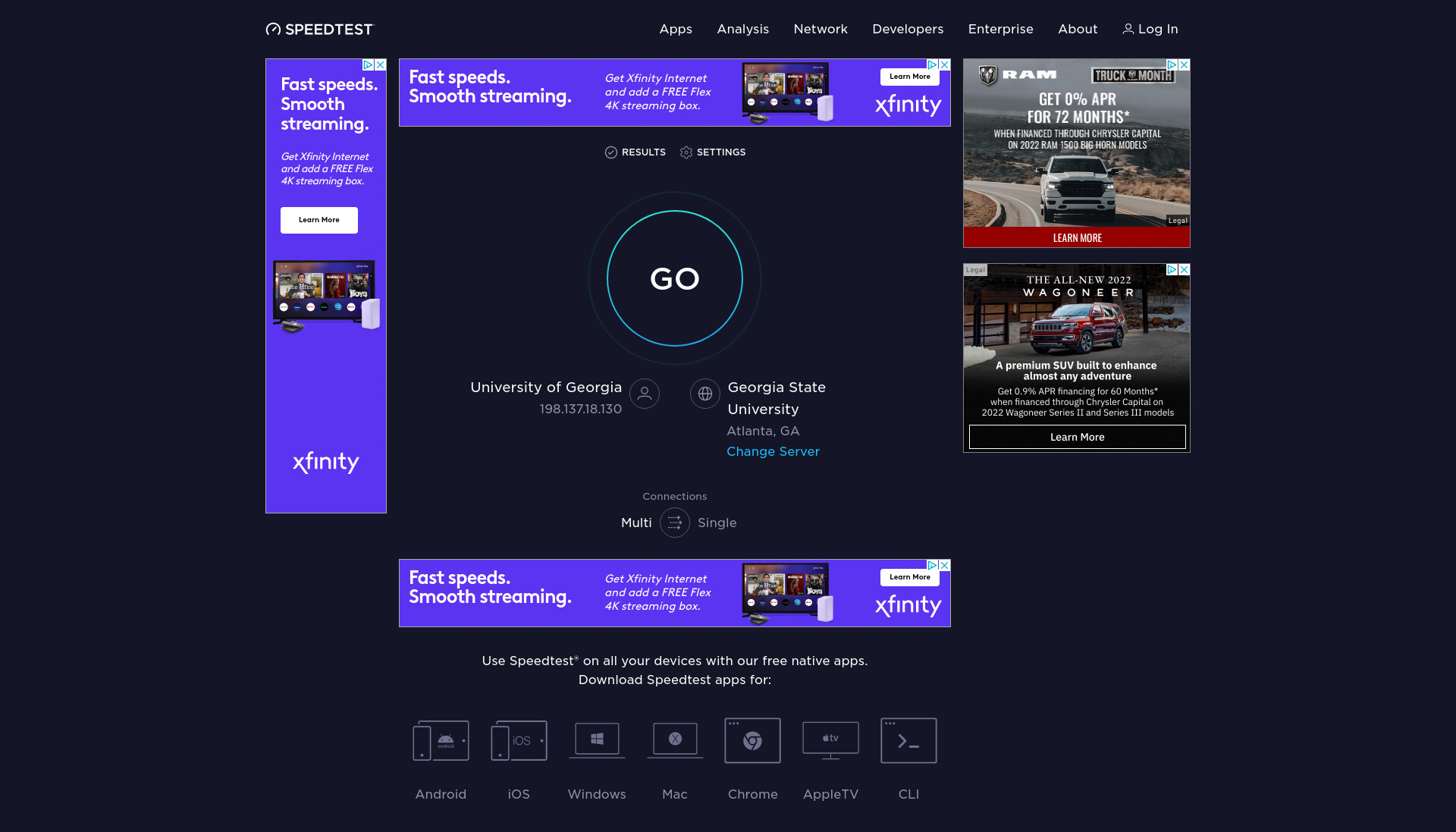
Task: Close the bottom Xfinity banner ad
Action: [x=945, y=566]
